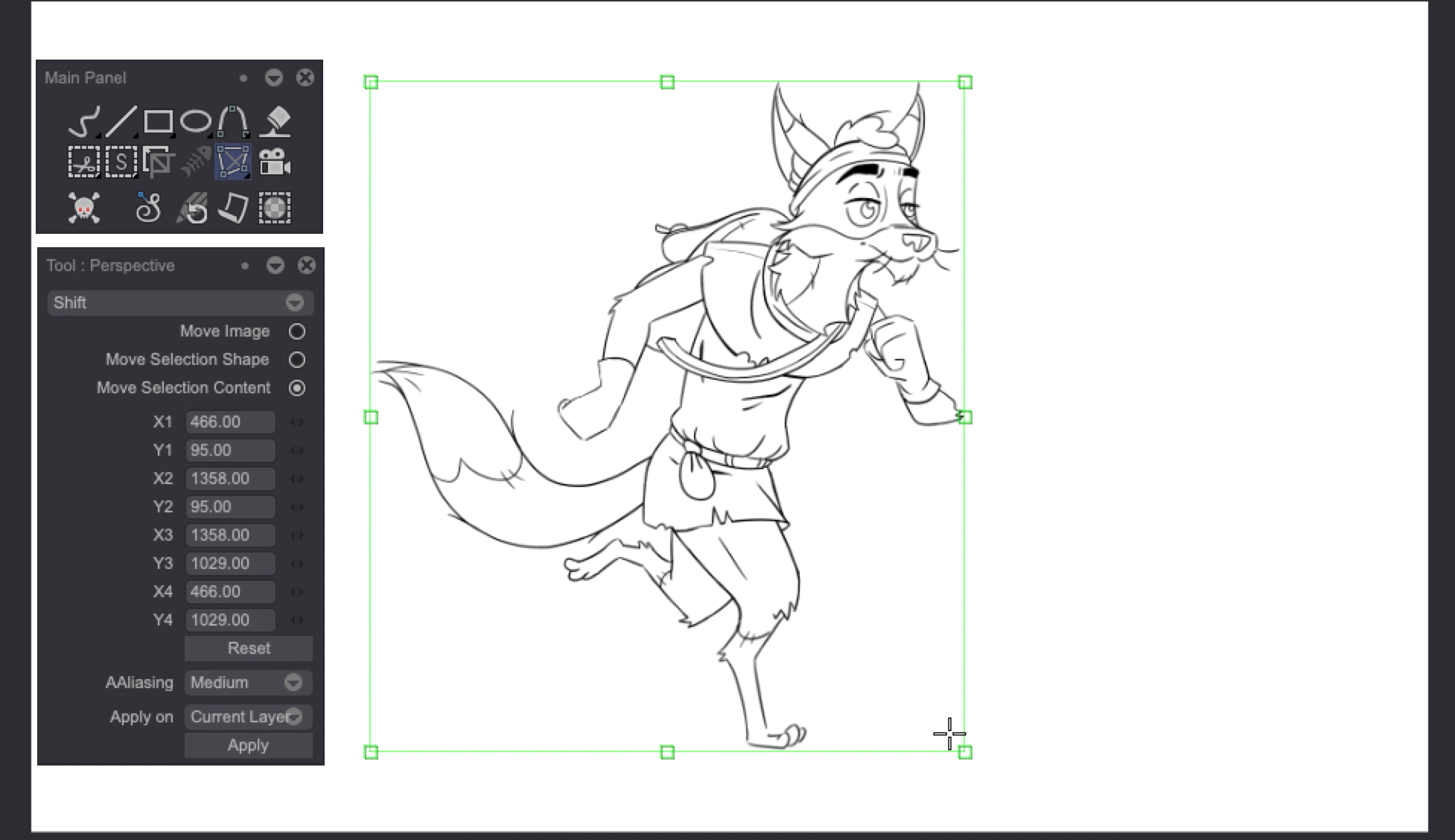The width and height of the screenshot is (1455, 840).
Task: Choose Move Selection Content mode
Action: pos(297,388)
